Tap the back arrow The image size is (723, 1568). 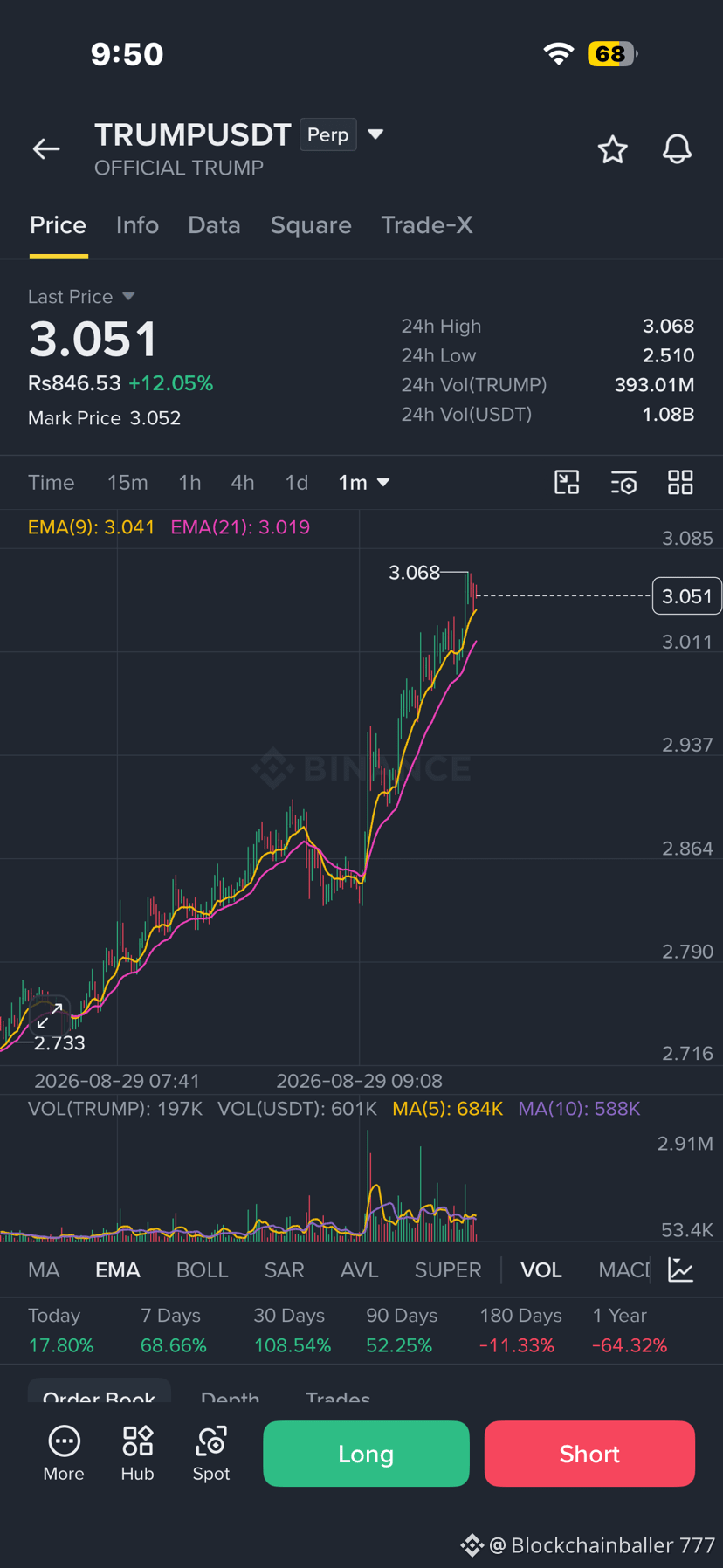point(46,149)
